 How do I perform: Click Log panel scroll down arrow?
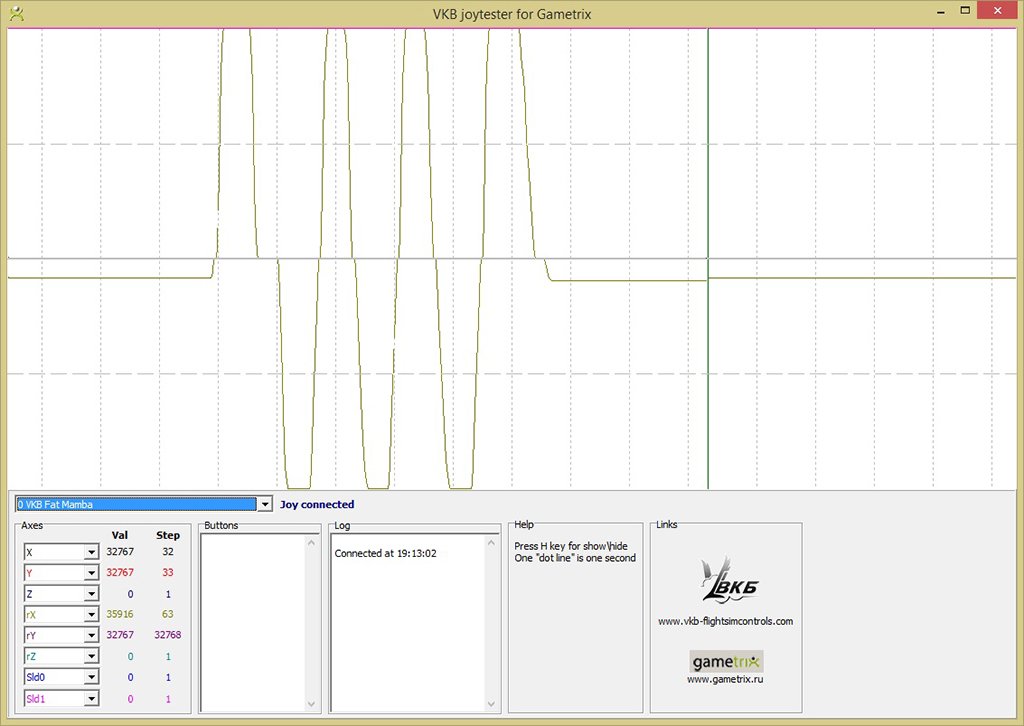pyautogui.click(x=491, y=704)
